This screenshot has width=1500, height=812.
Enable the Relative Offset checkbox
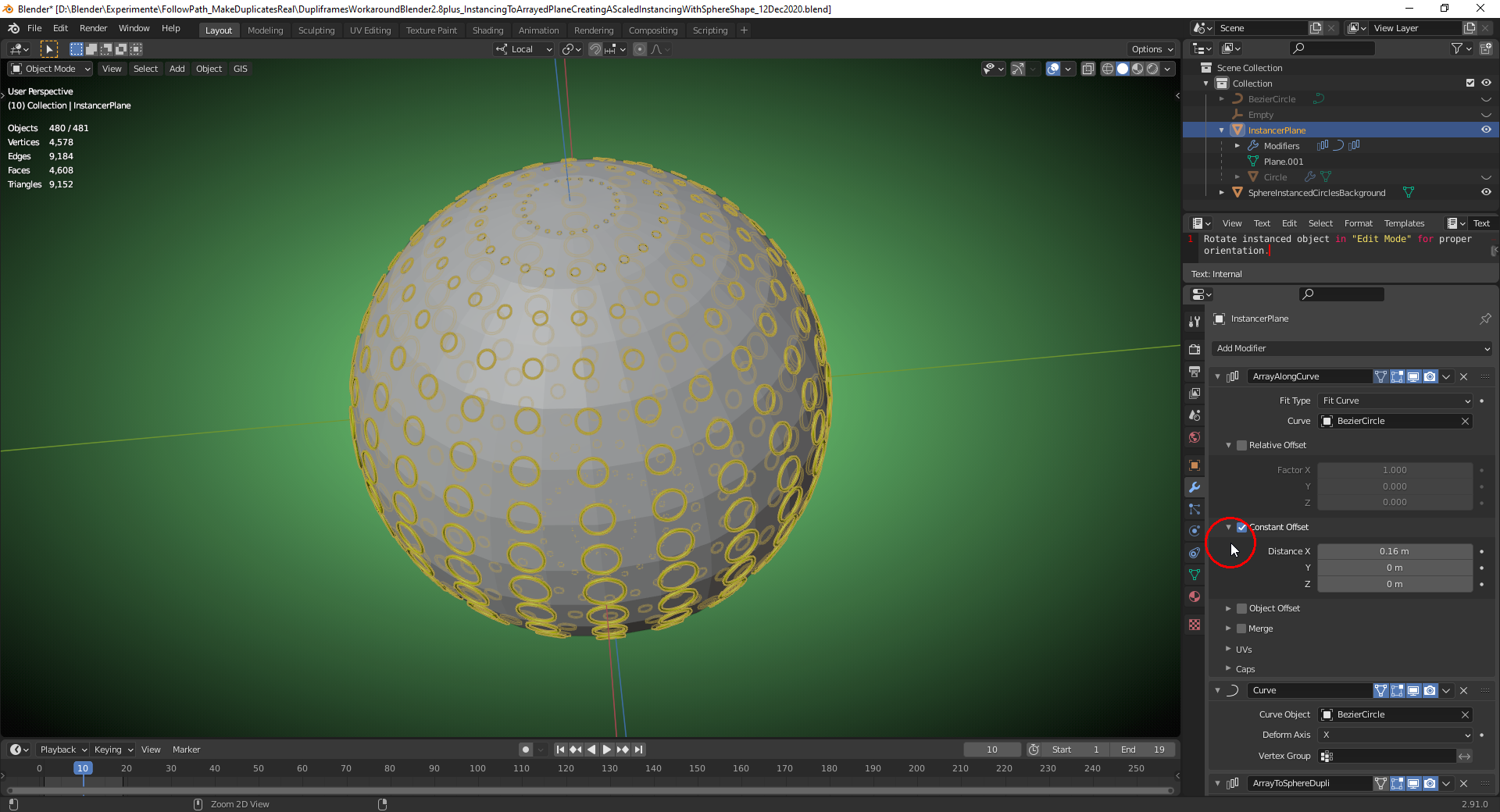click(x=1241, y=445)
